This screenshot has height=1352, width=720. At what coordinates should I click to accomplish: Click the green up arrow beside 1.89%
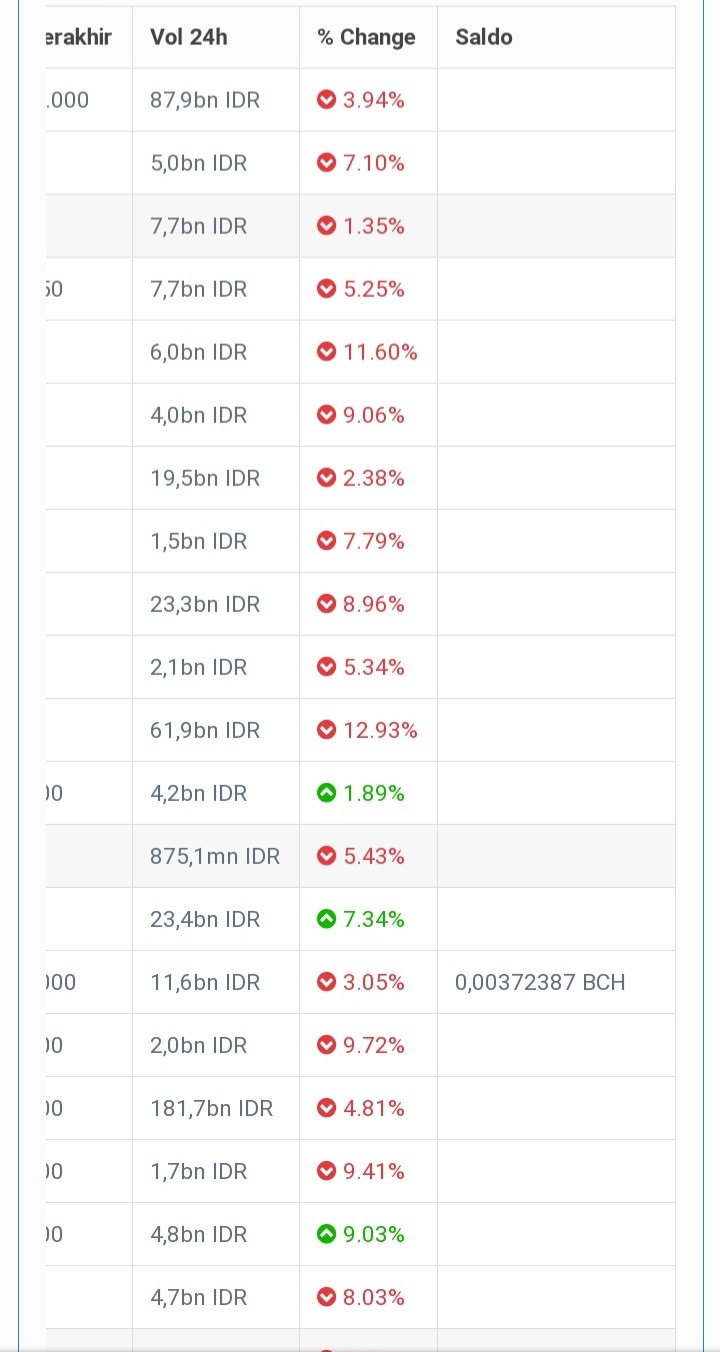[x=326, y=793]
